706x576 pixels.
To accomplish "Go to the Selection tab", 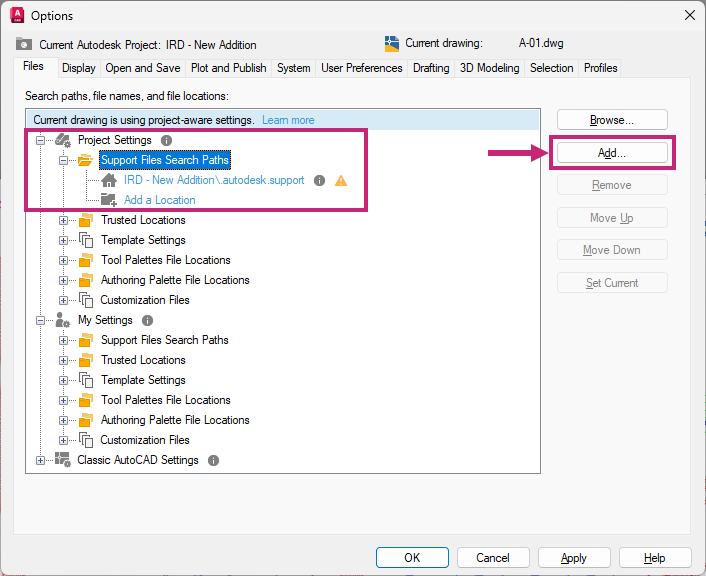I will [552, 68].
